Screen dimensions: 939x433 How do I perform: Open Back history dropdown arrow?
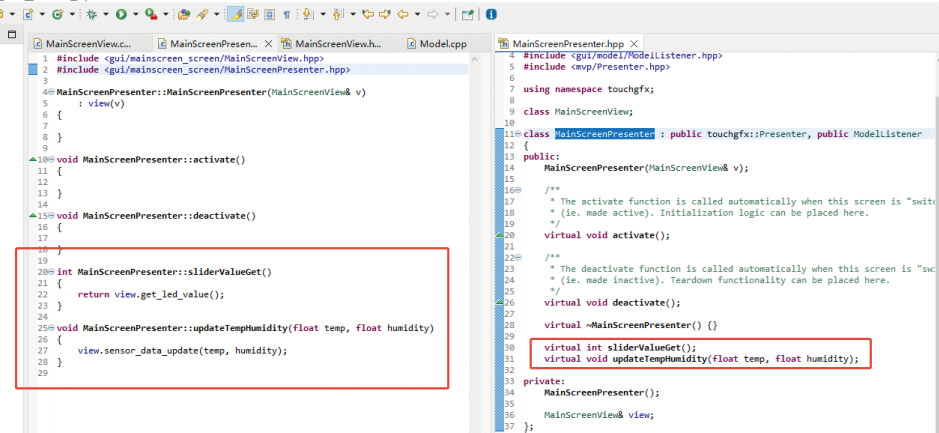417,14
